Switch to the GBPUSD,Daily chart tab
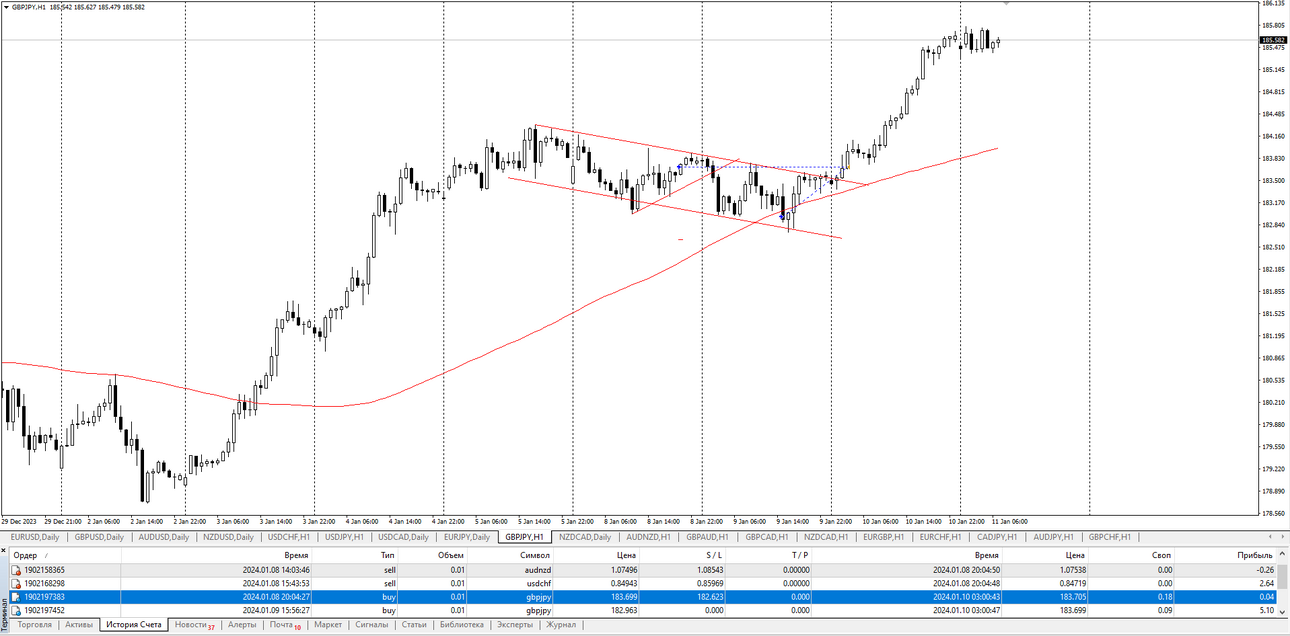 pyautogui.click(x=98, y=537)
